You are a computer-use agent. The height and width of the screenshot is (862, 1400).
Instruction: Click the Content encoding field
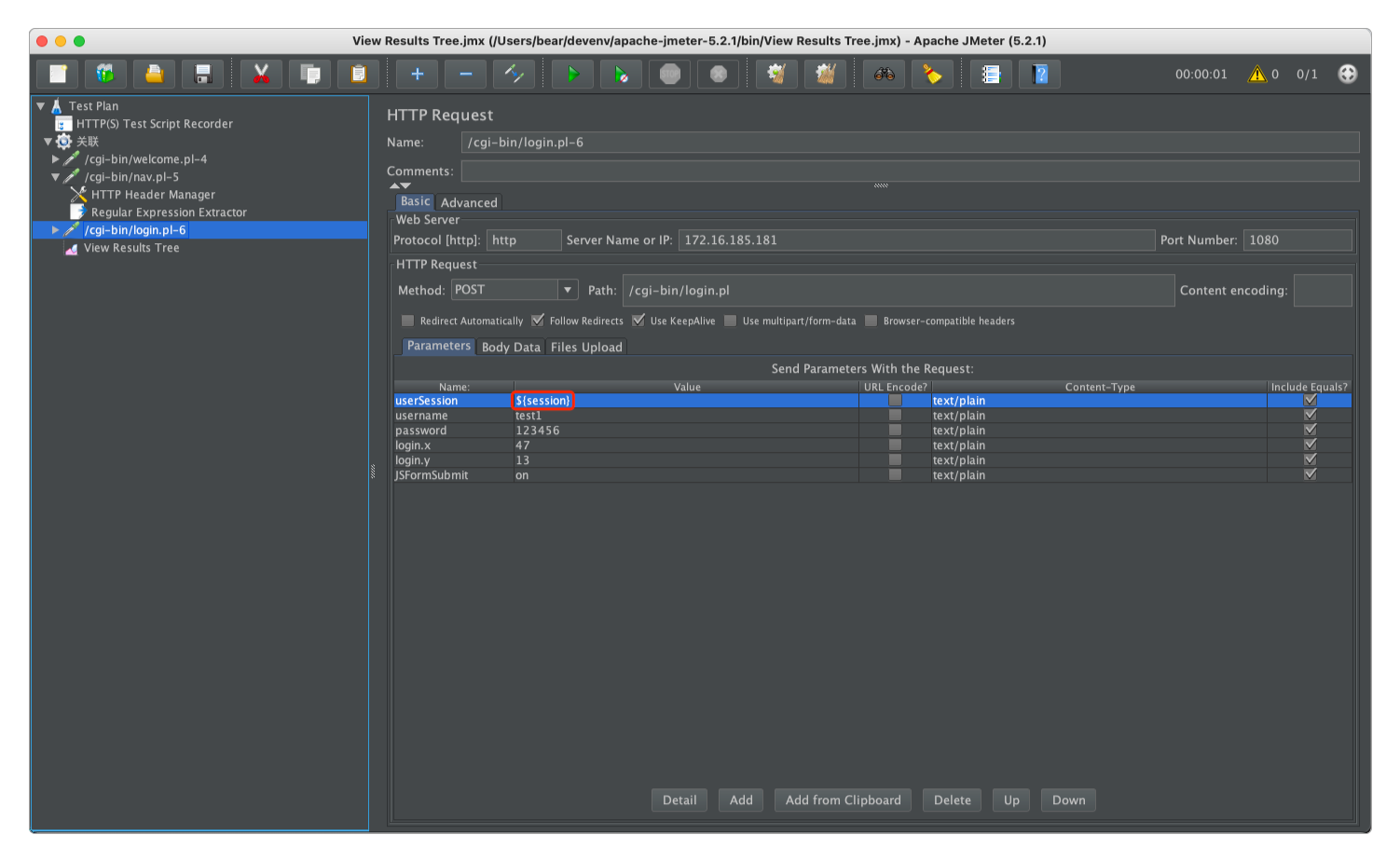point(1324,290)
